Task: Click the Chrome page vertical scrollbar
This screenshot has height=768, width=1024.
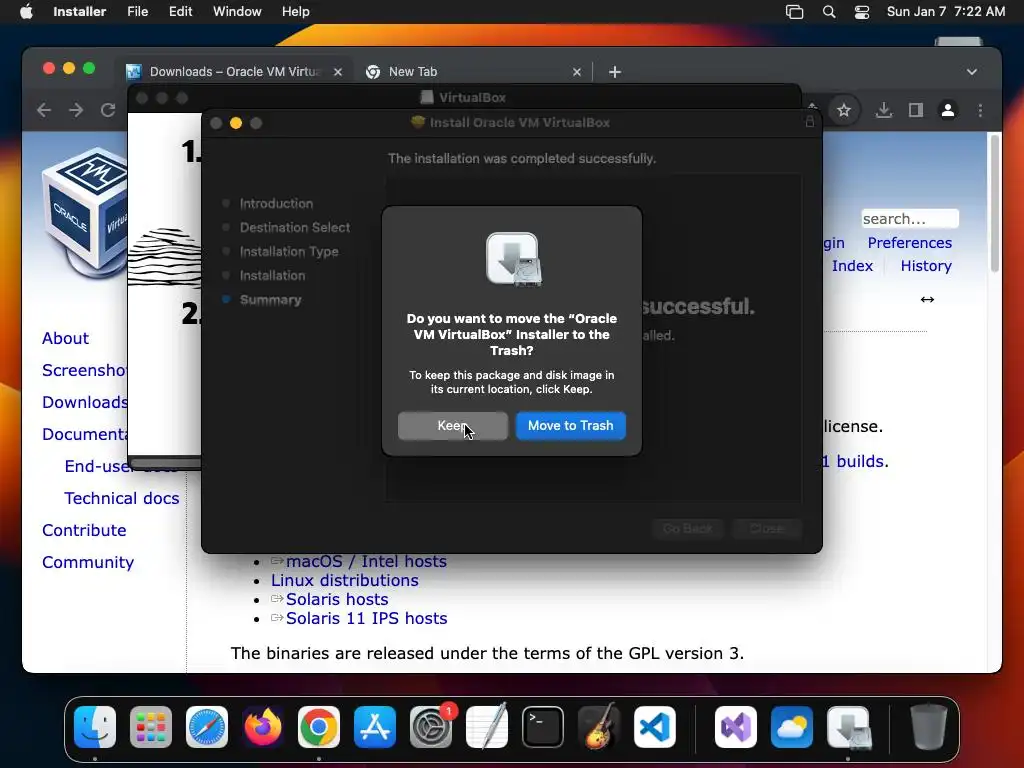Action: [995, 202]
